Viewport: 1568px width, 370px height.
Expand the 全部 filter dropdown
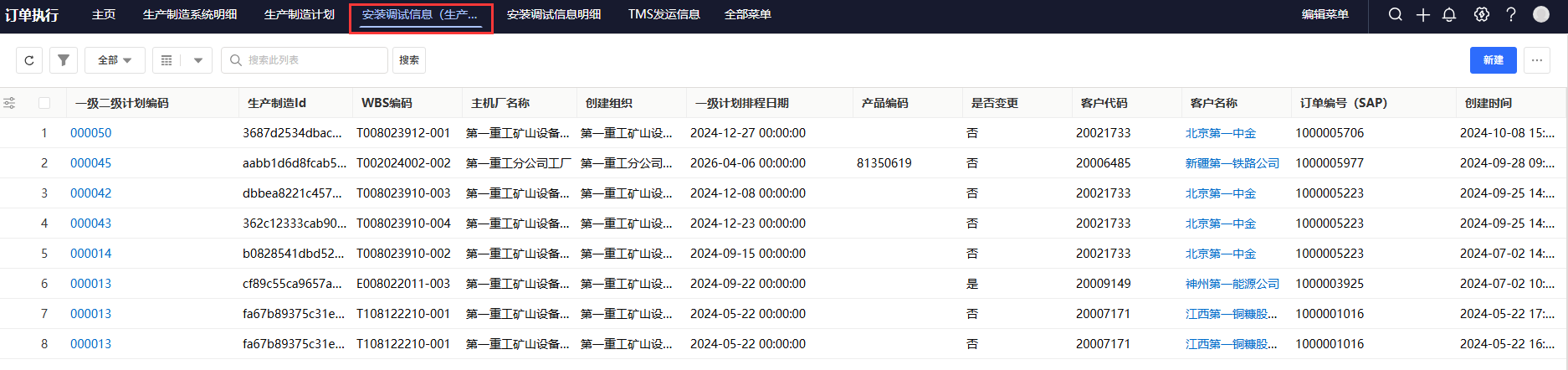point(115,60)
